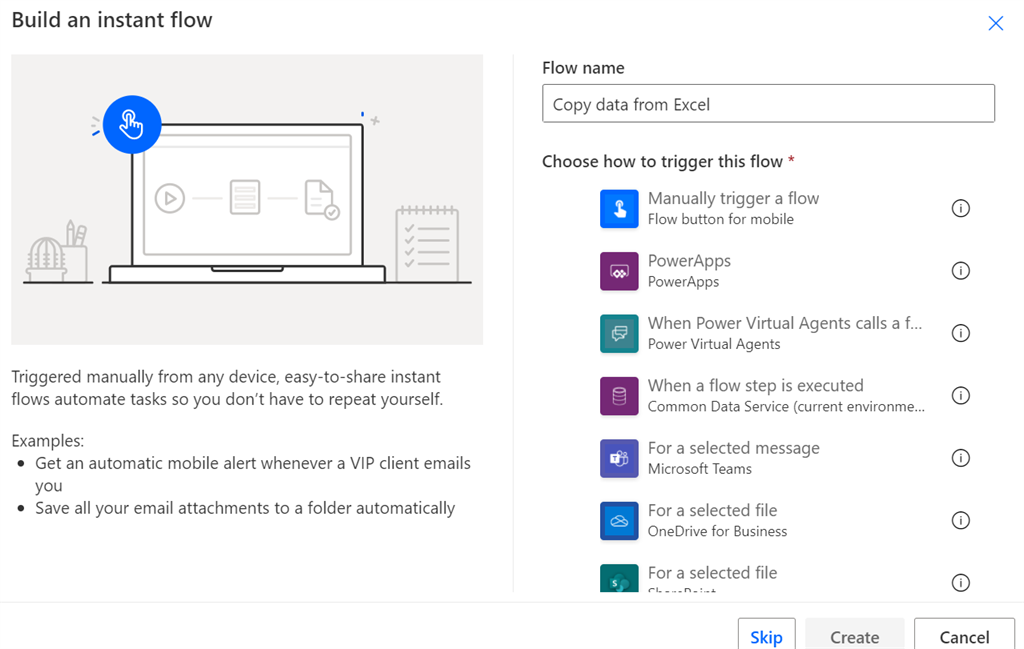Cancel building the instant flow
The height and width of the screenshot is (649, 1024).
click(x=963, y=637)
